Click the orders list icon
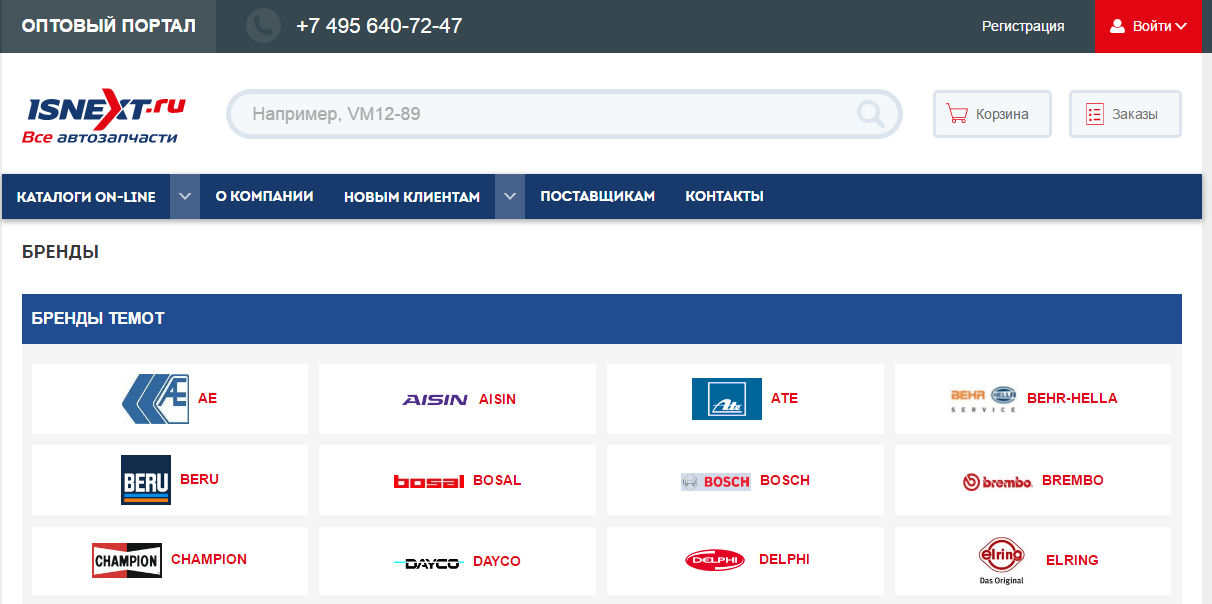Screen dimensions: 1212x604 pos(1094,114)
